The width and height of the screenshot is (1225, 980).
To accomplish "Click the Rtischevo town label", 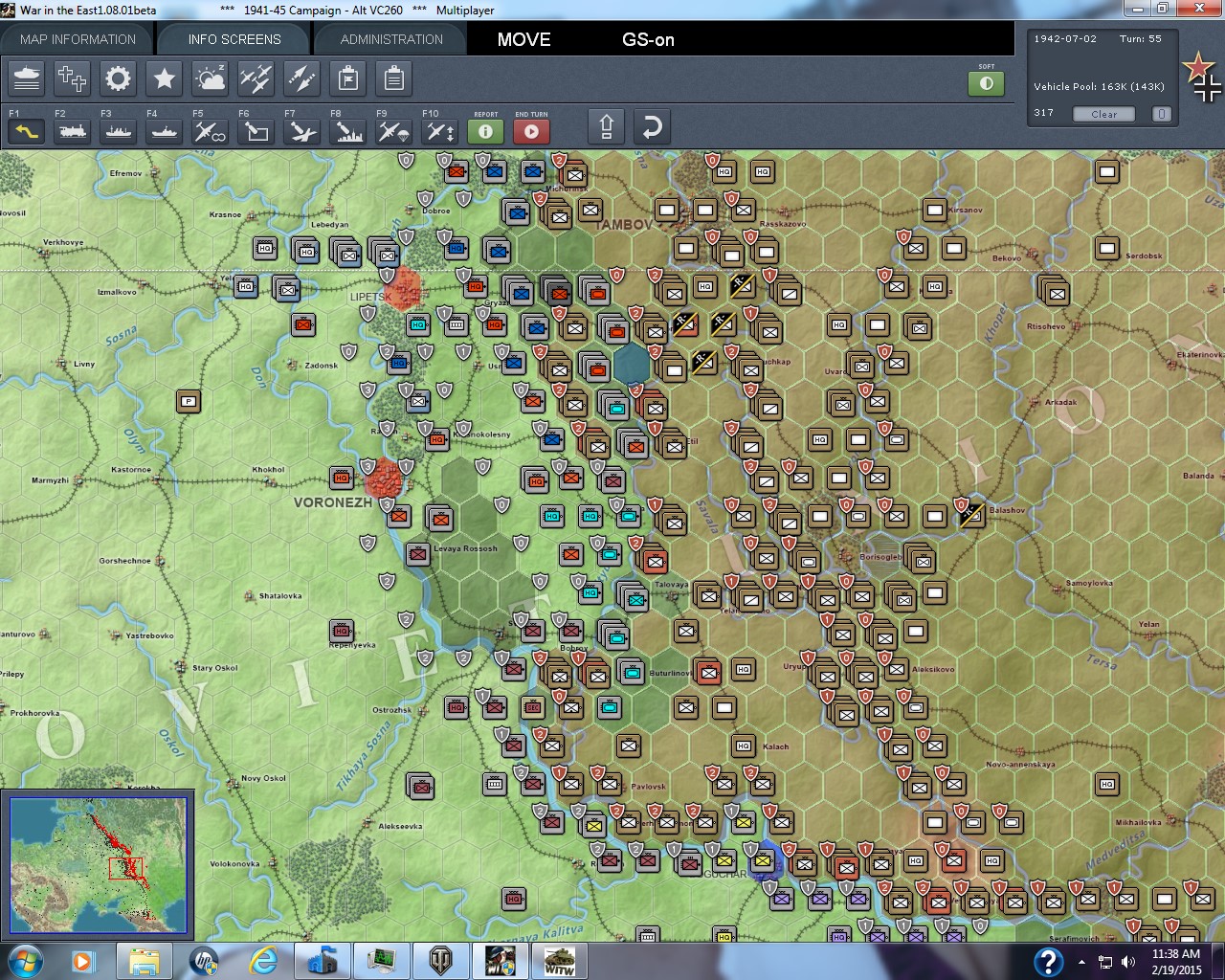I will coord(1045,326).
